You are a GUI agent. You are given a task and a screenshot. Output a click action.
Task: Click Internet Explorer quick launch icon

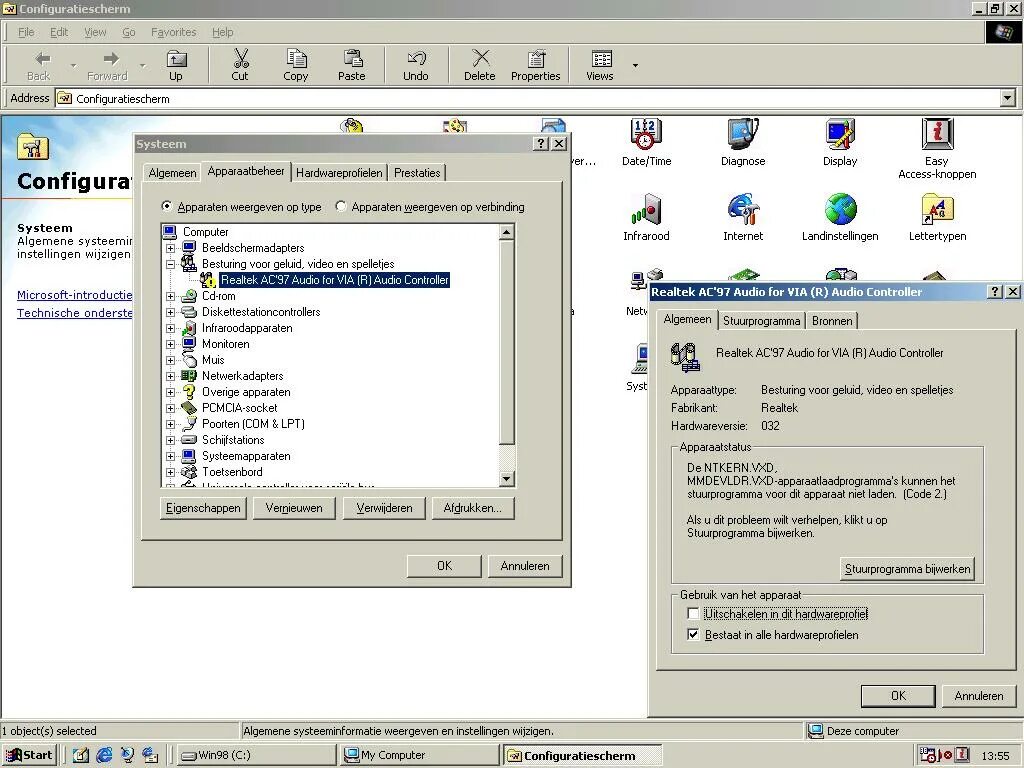(104, 755)
